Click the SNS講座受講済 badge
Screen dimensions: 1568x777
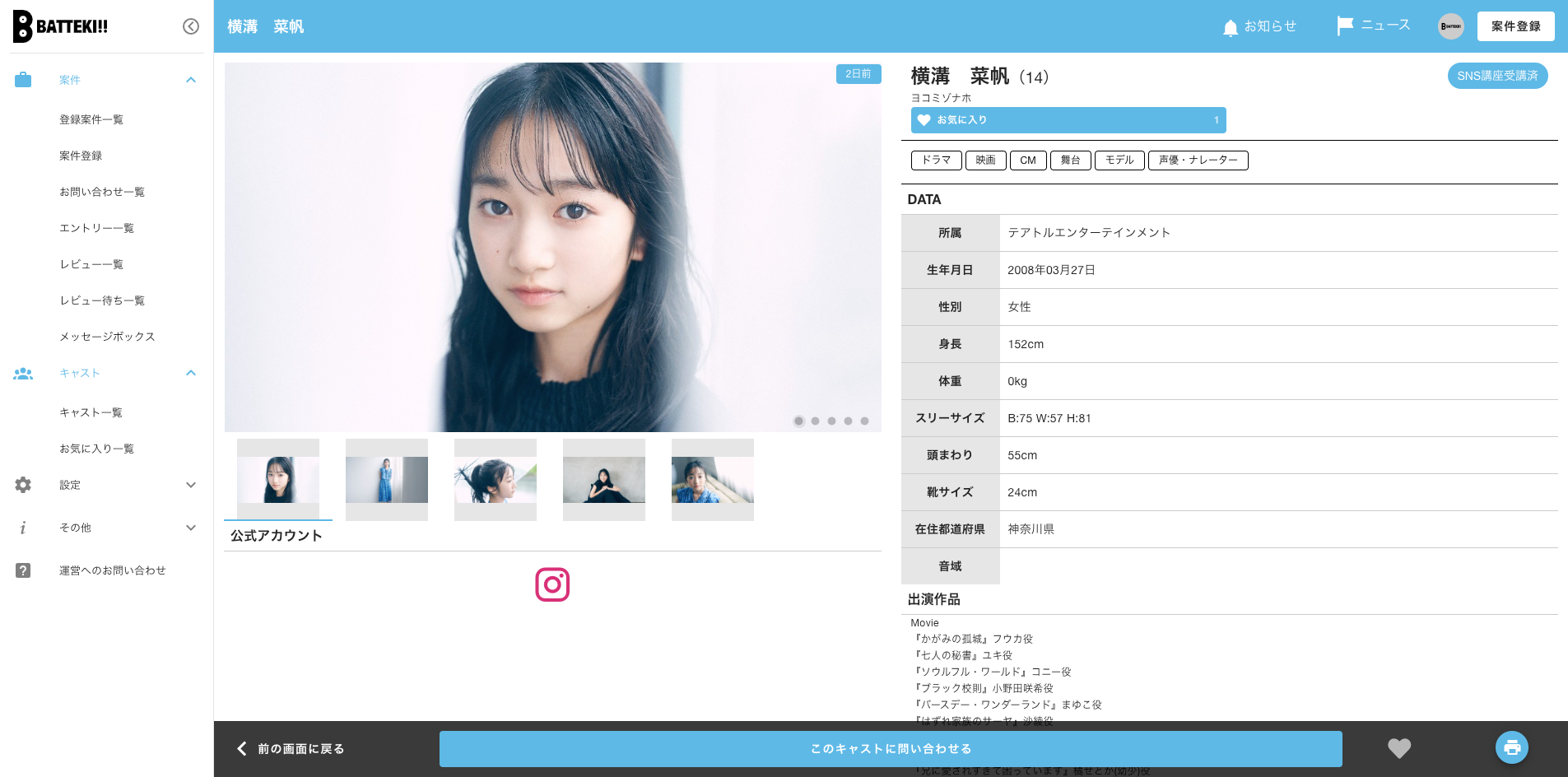point(1497,76)
